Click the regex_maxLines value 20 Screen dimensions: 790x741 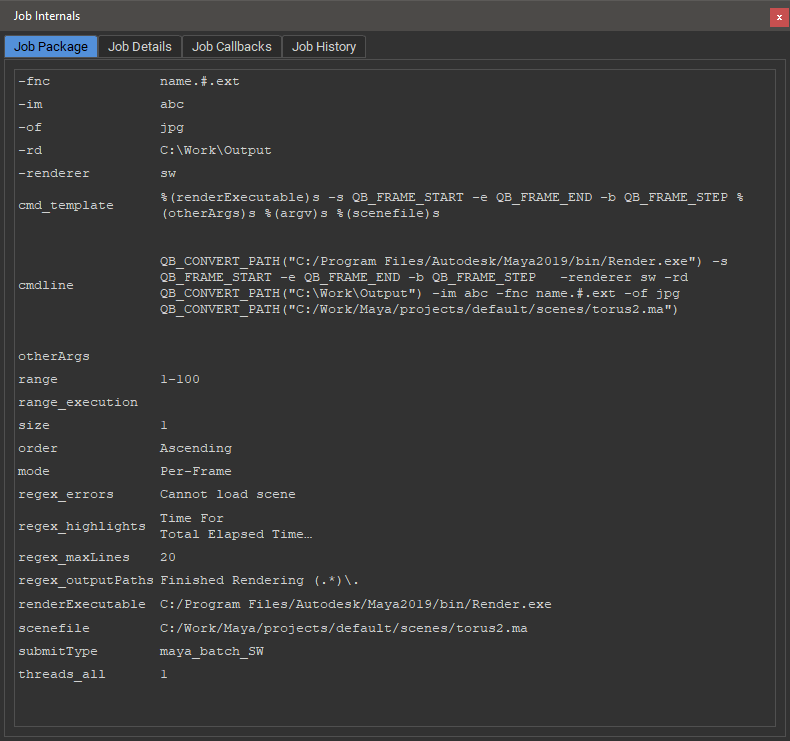pos(168,556)
